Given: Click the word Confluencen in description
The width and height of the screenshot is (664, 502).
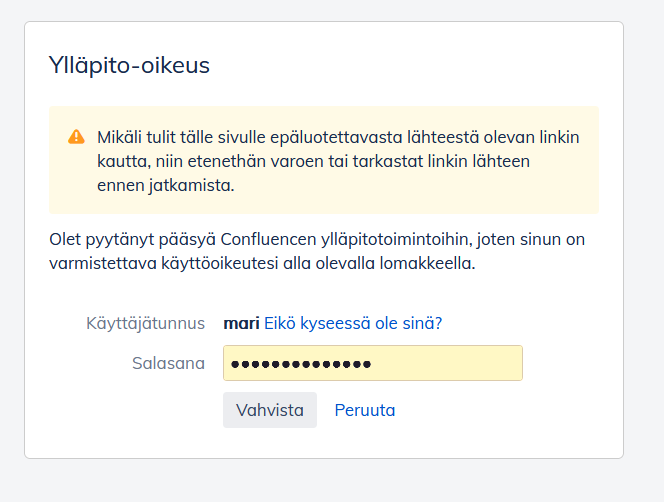Looking at the screenshot, I should [267, 240].
